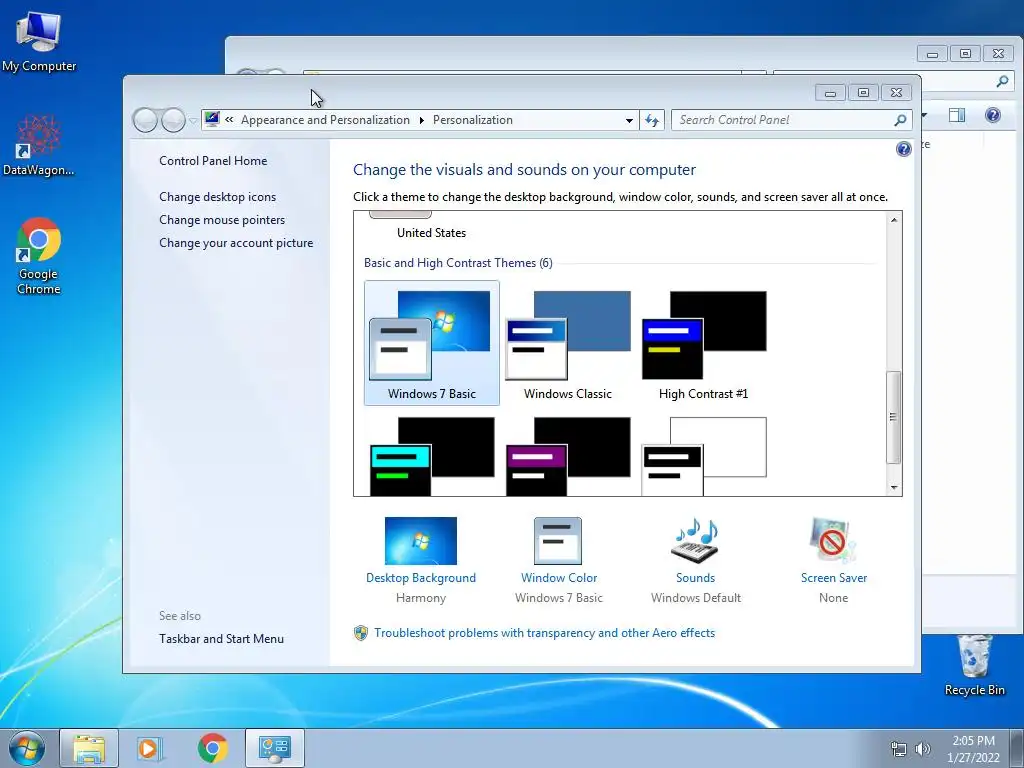Open Change desktop icons link
The height and width of the screenshot is (768, 1024).
click(x=217, y=197)
